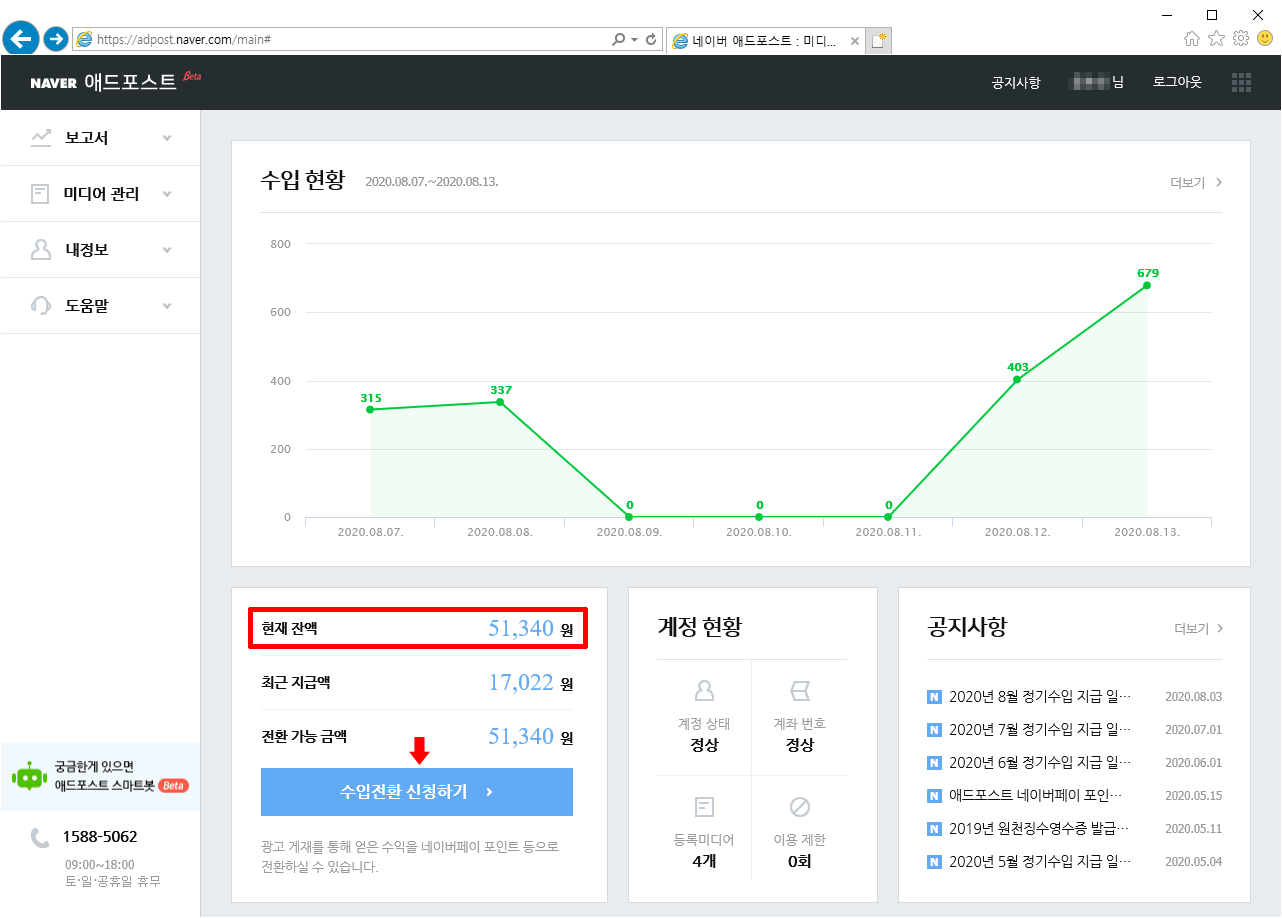Click the 403 data point on chart
Viewport: 1282px width, 918px height.
[x=1017, y=379]
